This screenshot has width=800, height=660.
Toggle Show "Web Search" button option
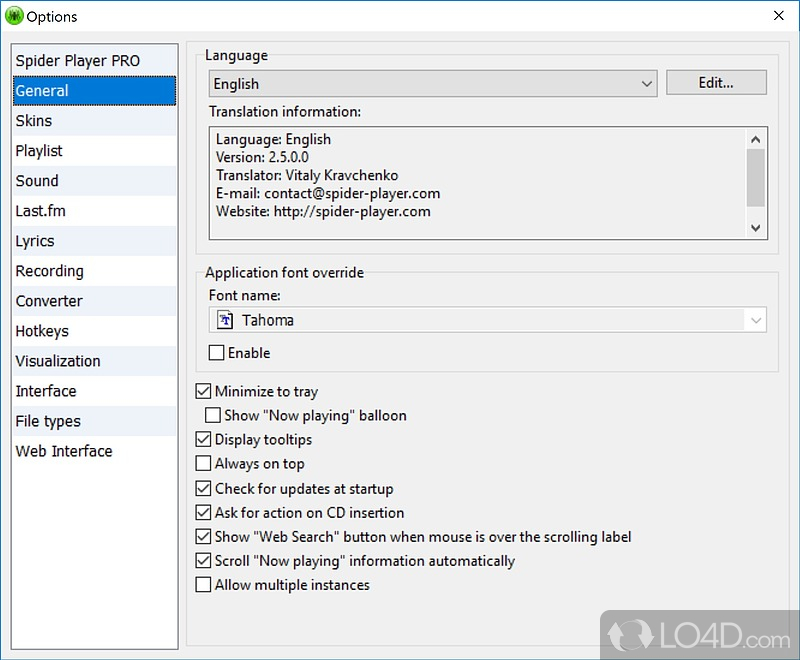(x=203, y=537)
